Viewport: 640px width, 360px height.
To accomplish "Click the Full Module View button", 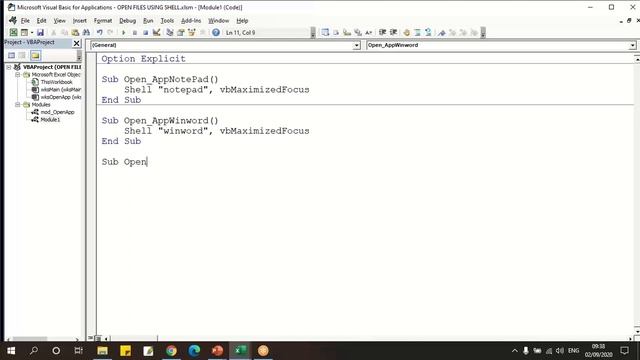I will (x=98, y=338).
